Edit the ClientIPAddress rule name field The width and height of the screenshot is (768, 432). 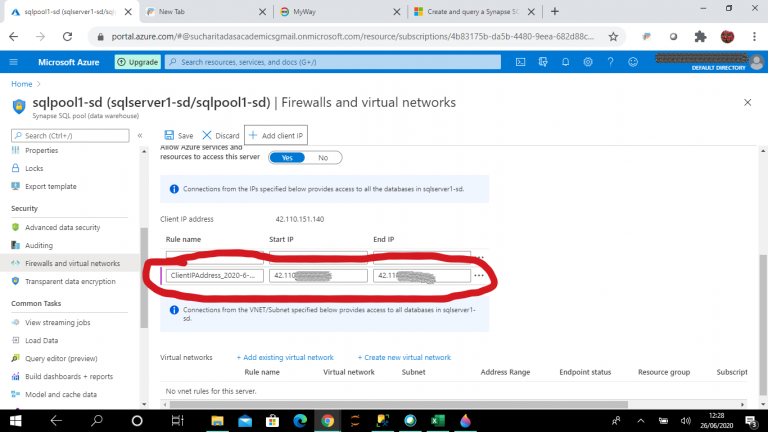click(x=215, y=276)
